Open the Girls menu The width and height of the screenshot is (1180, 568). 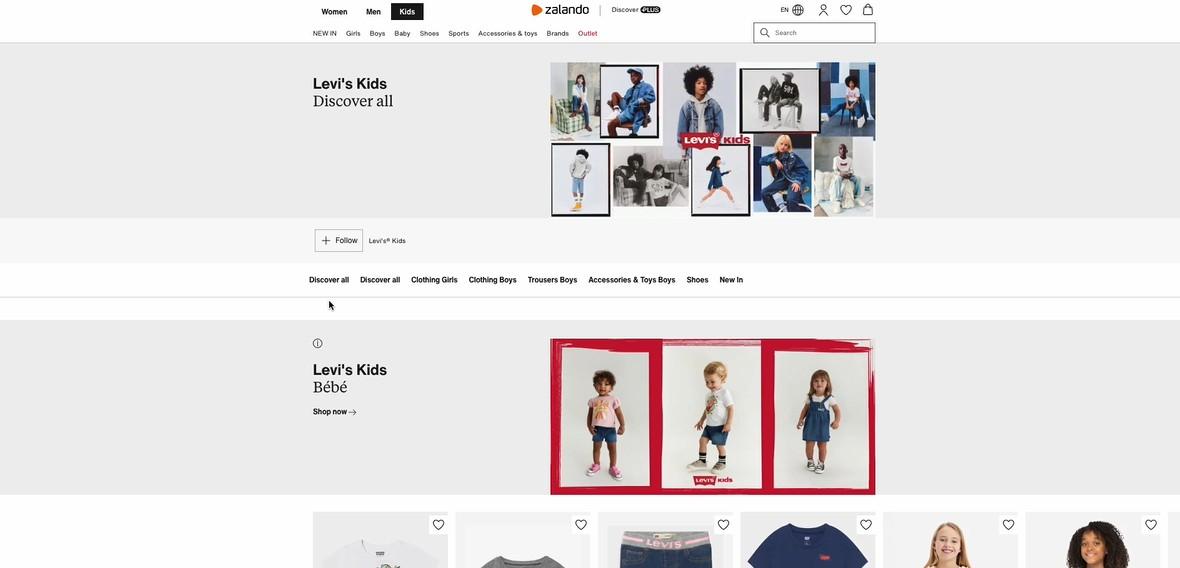[353, 33]
